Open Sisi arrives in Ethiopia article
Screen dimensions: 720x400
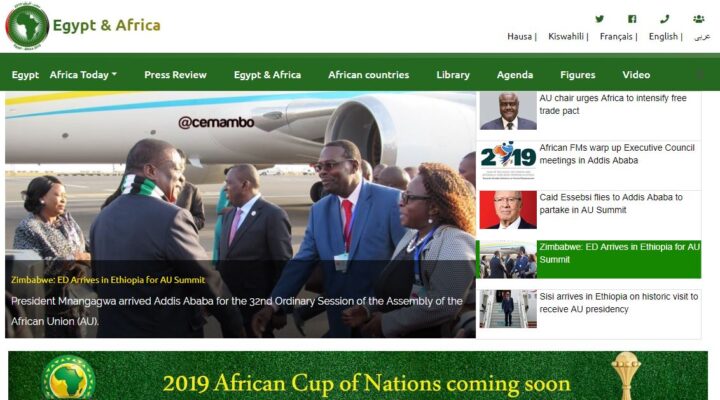click(619, 303)
